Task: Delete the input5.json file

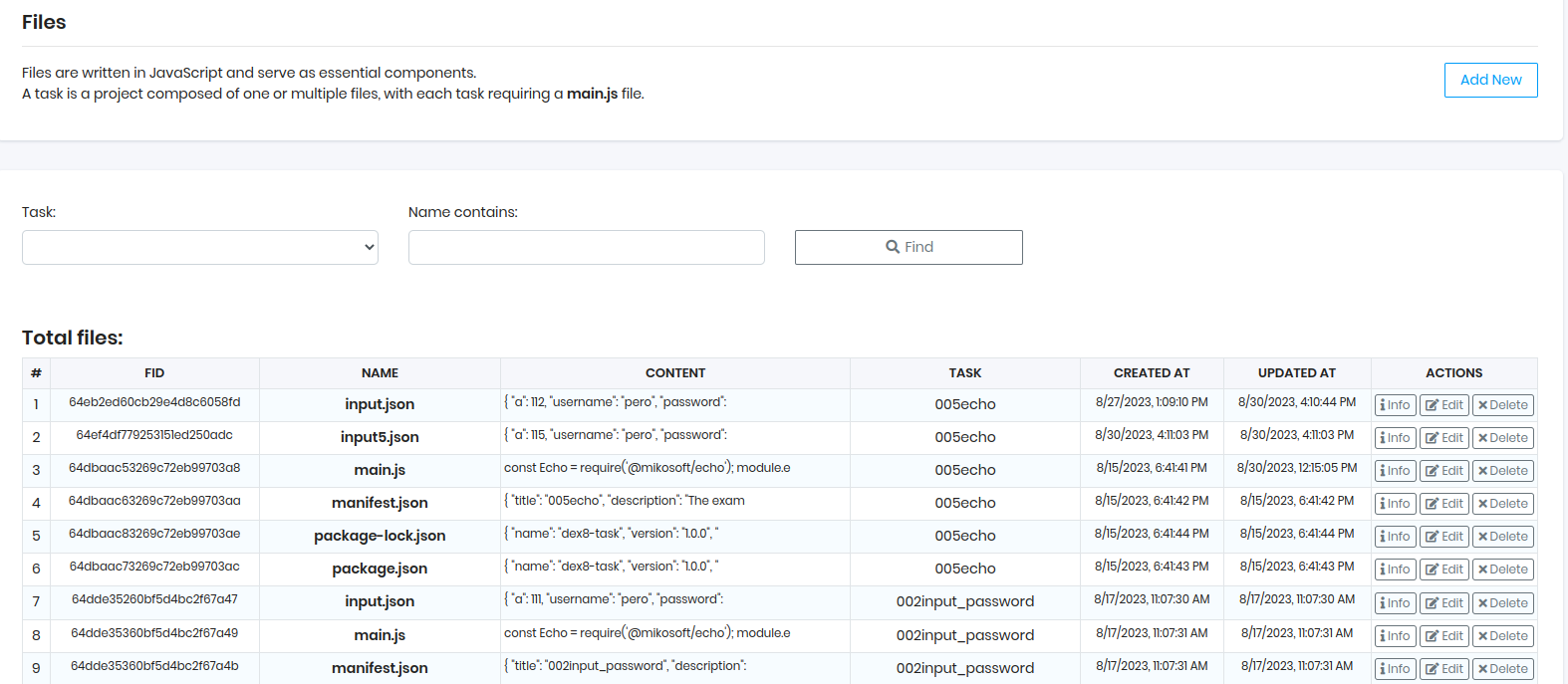Action: 1502,438
